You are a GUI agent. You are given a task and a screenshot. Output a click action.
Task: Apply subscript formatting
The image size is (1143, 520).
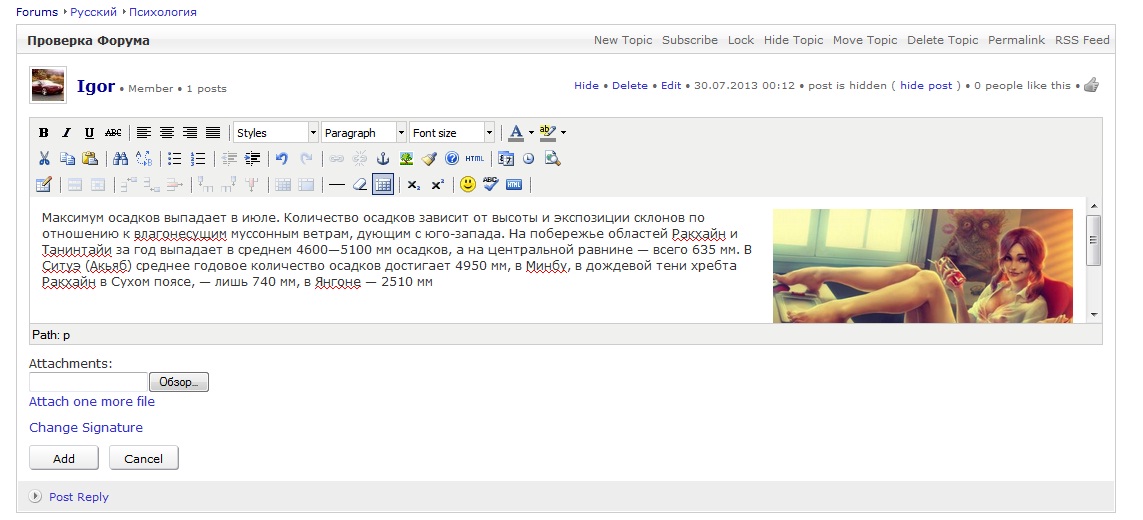click(414, 185)
